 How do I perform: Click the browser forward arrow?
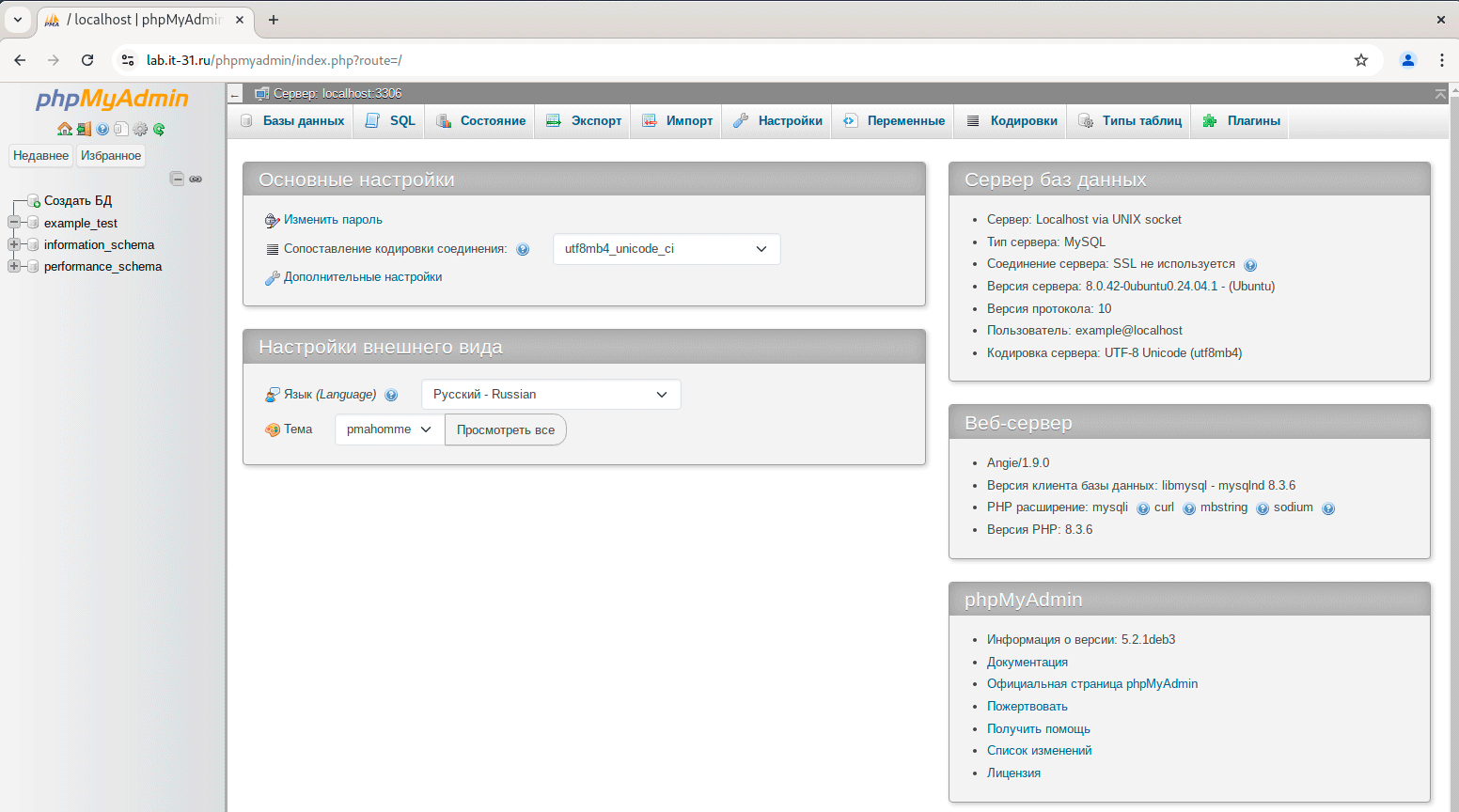[x=54, y=60]
